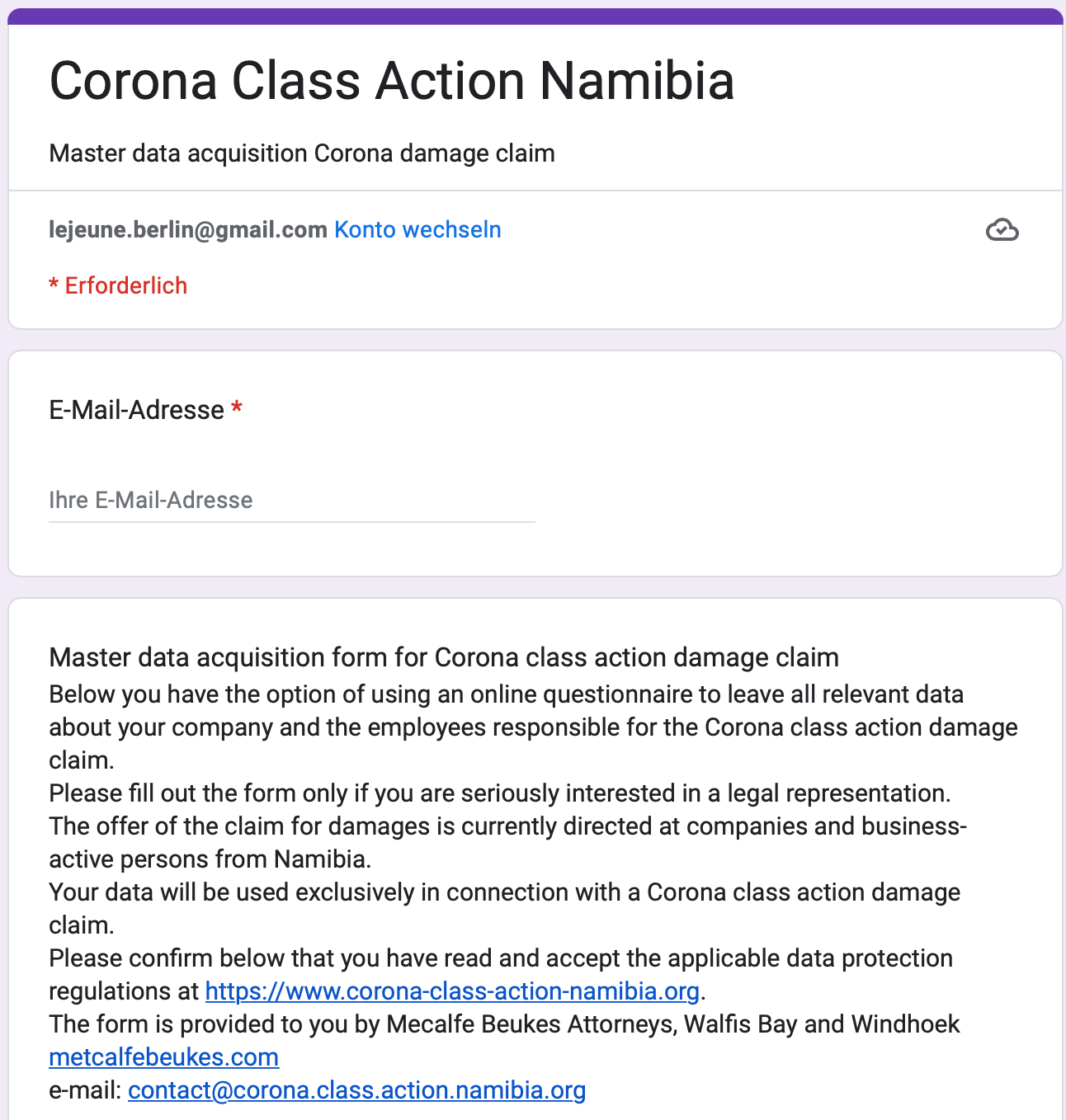This screenshot has width=1066, height=1120.
Task: Click the lejeune.berlin@gmail.com account address
Action: coord(188,229)
